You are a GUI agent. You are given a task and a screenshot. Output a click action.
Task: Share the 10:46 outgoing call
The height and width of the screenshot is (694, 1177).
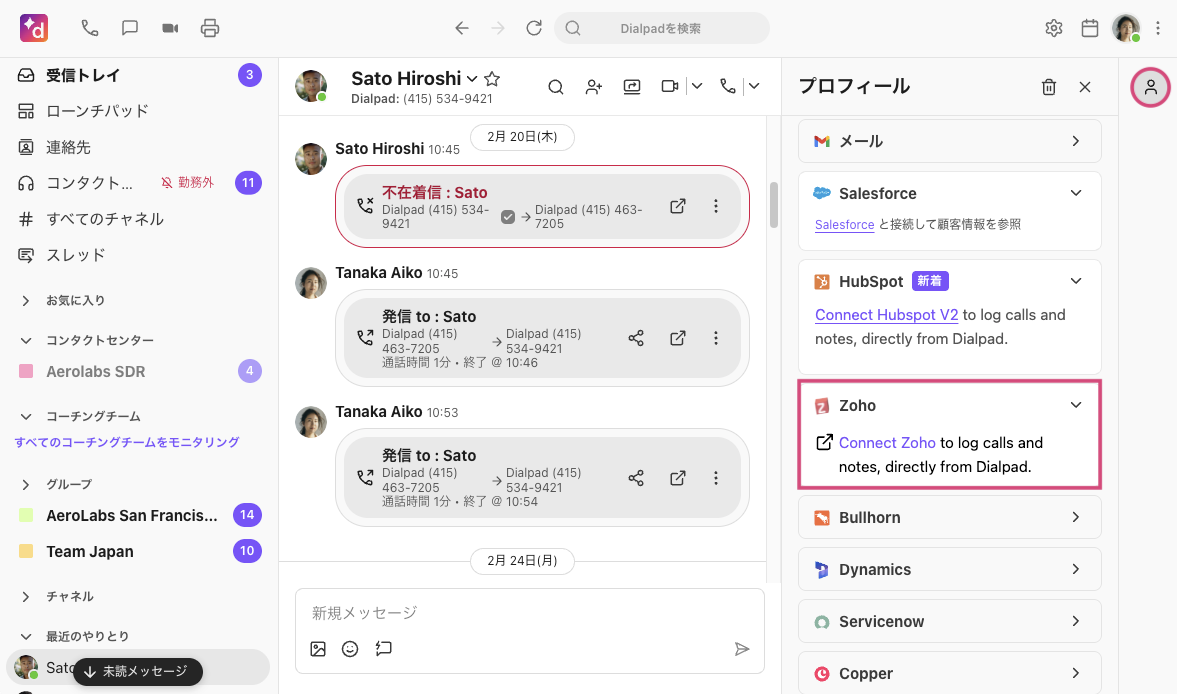[x=637, y=338]
